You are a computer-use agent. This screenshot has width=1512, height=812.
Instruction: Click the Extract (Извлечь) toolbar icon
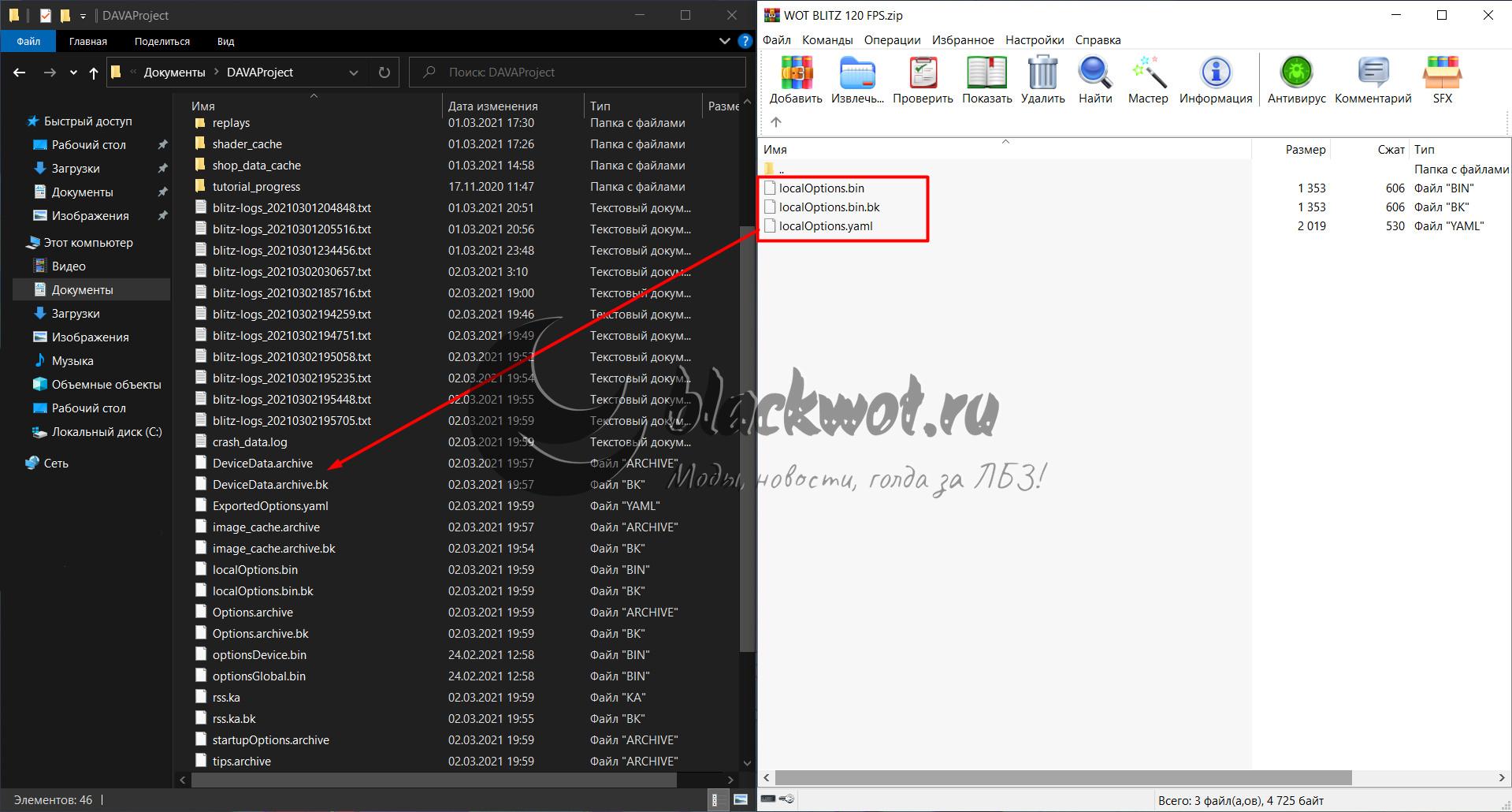coord(857,73)
